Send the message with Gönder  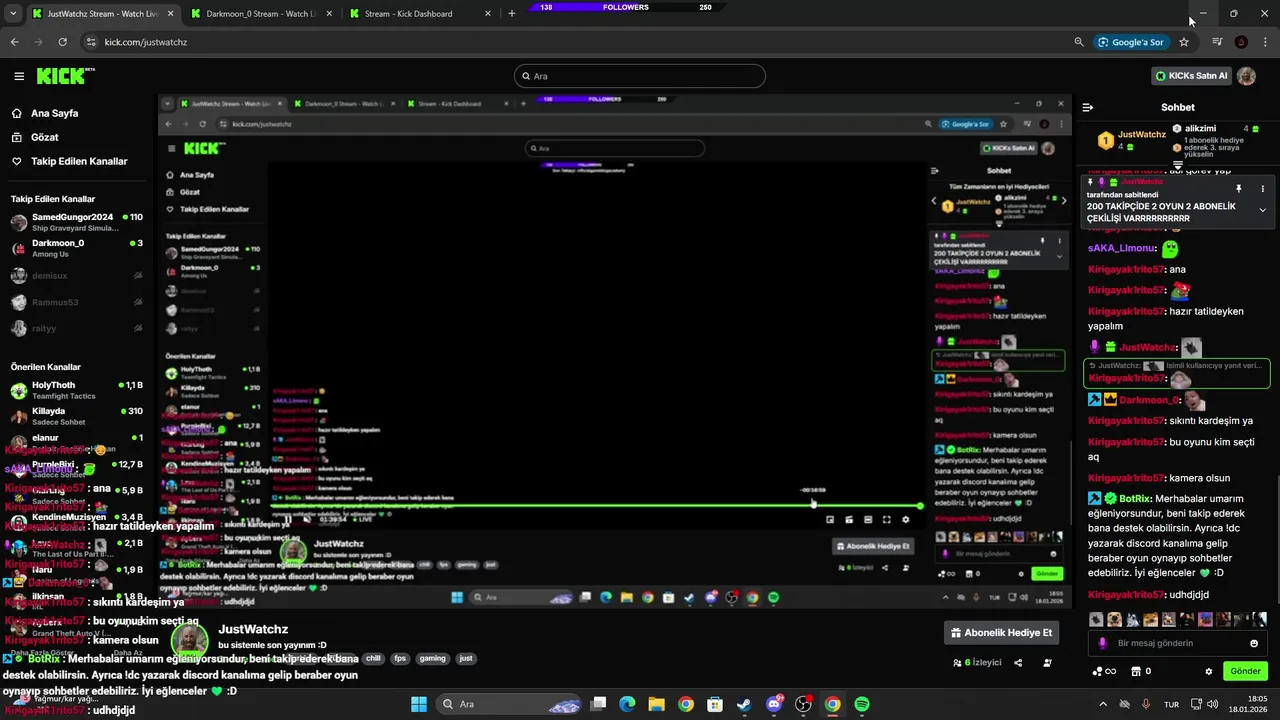coord(1245,671)
